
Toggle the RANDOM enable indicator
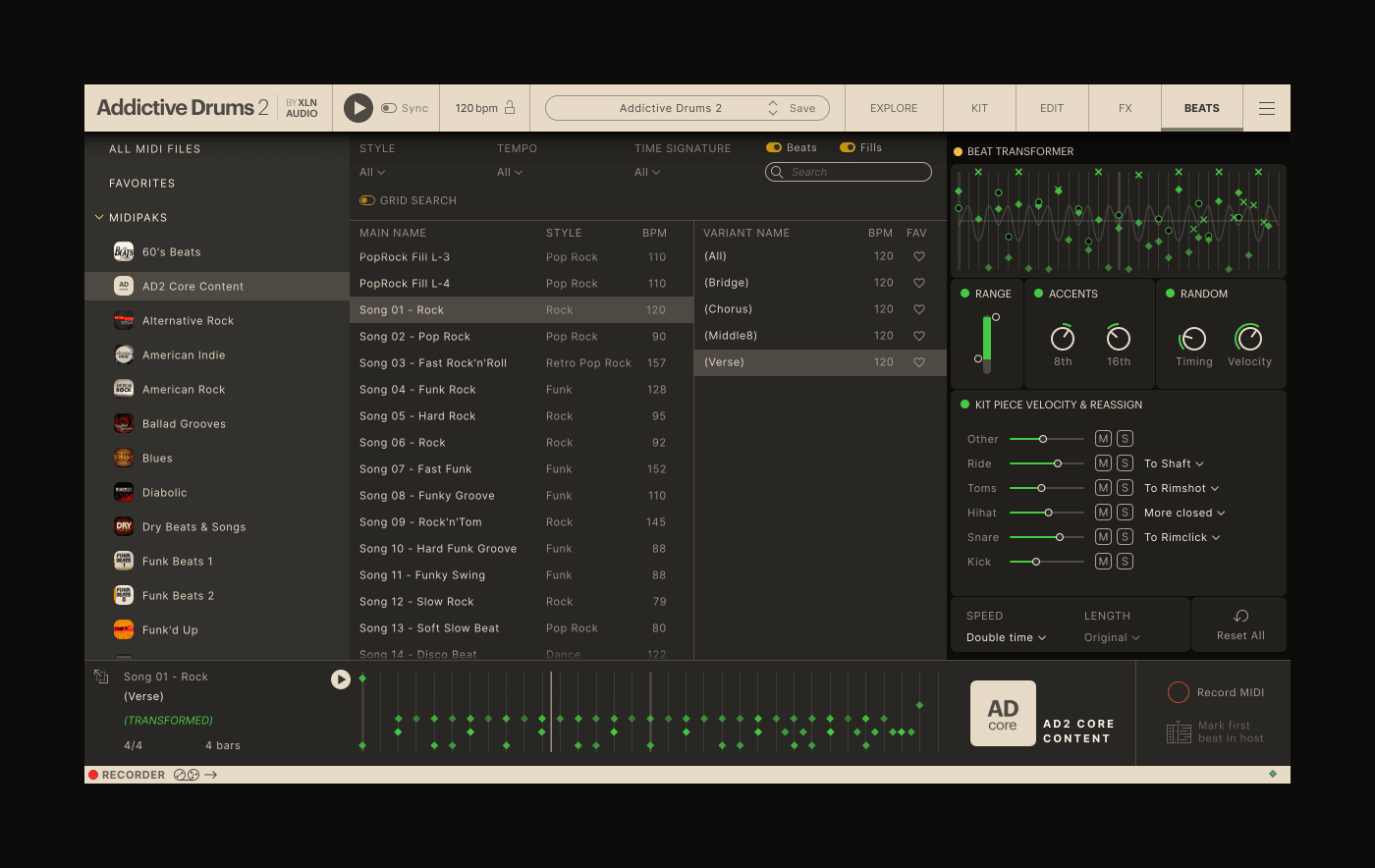[x=1170, y=294]
